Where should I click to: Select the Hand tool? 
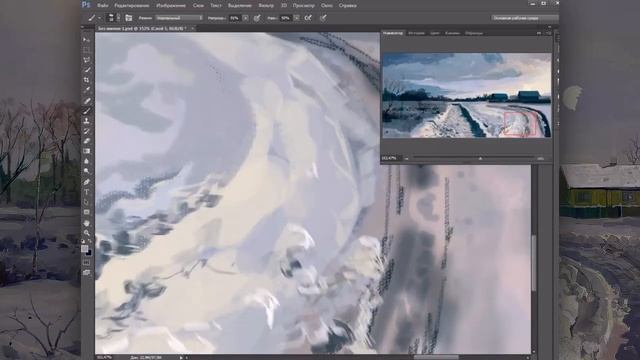[x=87, y=223]
